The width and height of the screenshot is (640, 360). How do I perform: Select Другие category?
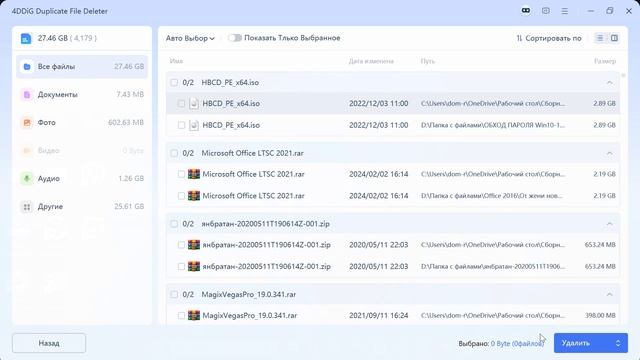[x=82, y=207]
